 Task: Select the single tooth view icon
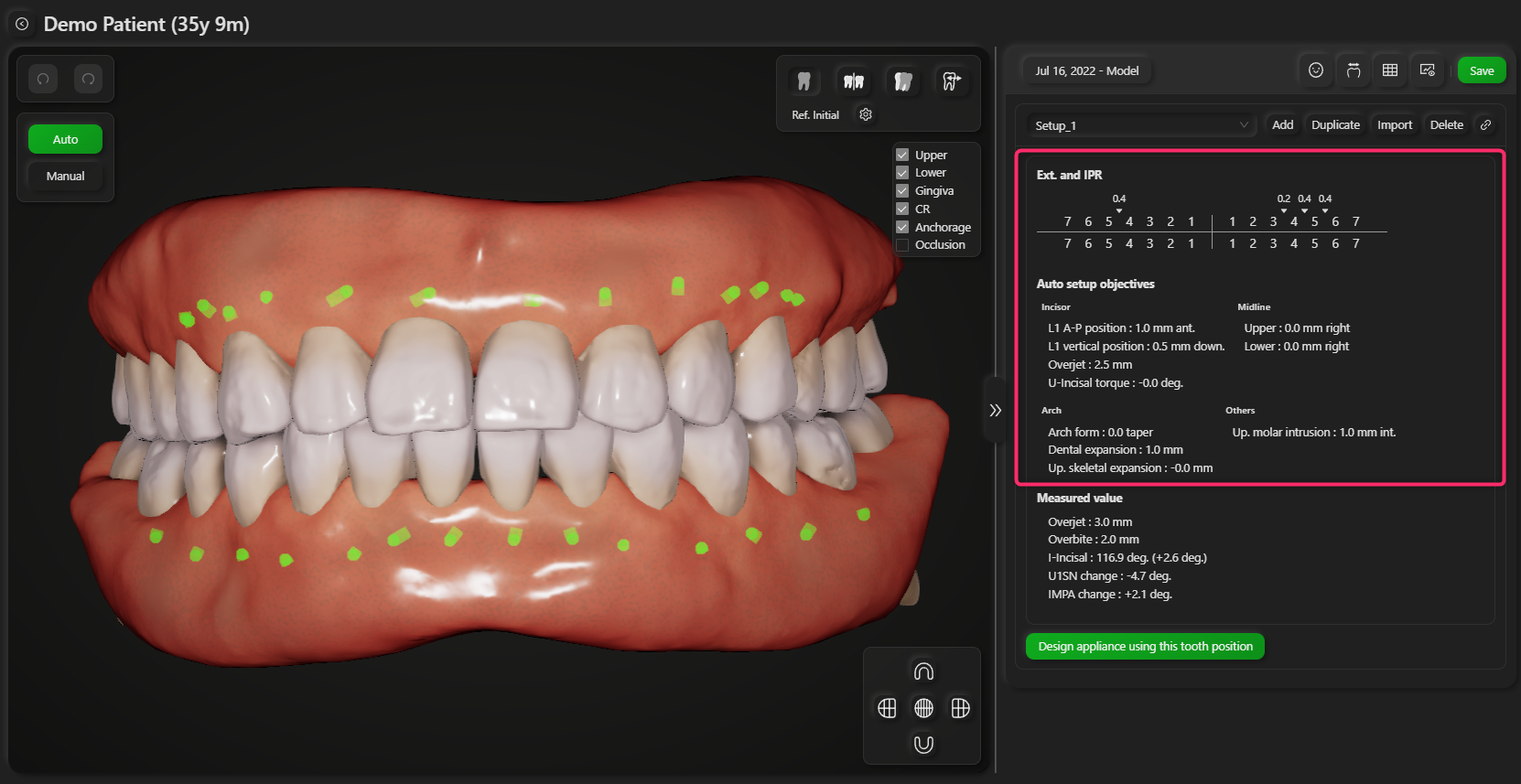[x=804, y=81]
